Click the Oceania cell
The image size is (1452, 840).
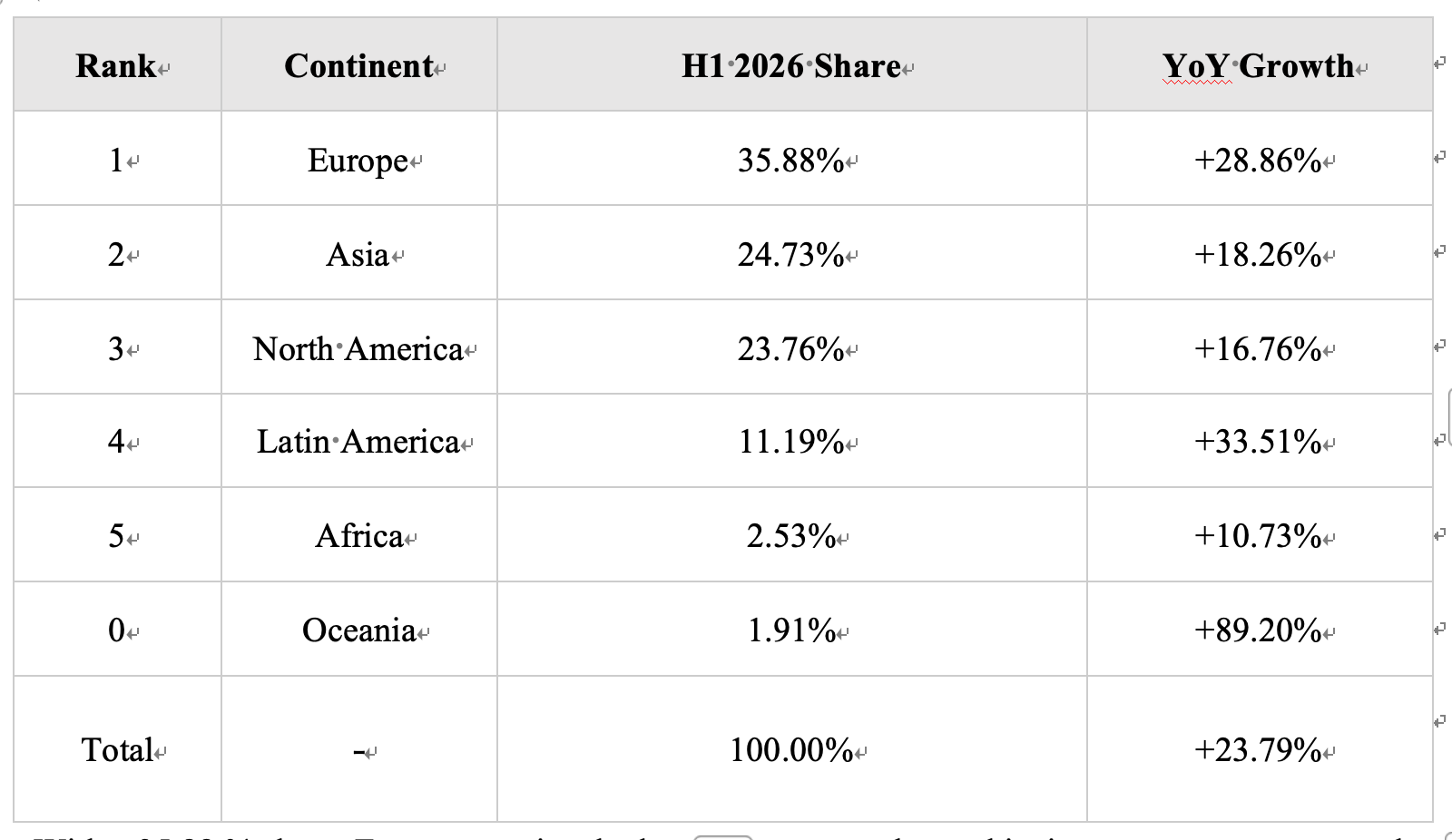tap(359, 630)
